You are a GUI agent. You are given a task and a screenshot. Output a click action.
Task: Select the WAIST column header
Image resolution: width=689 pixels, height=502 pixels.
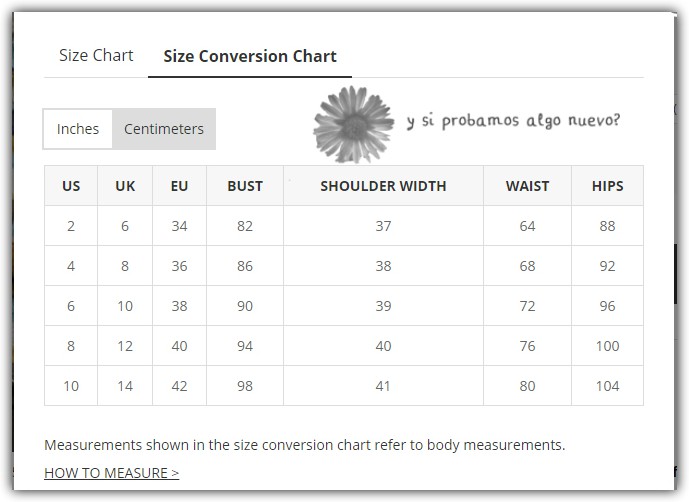[x=527, y=186]
